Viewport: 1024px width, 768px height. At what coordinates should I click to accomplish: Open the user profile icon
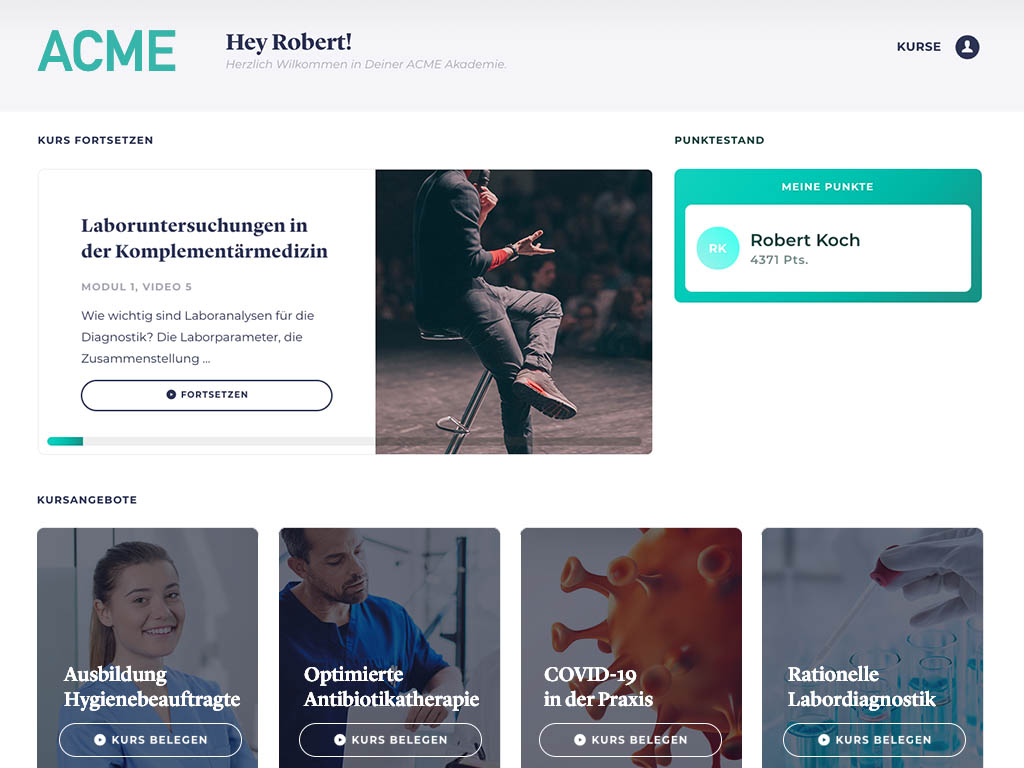coord(967,47)
